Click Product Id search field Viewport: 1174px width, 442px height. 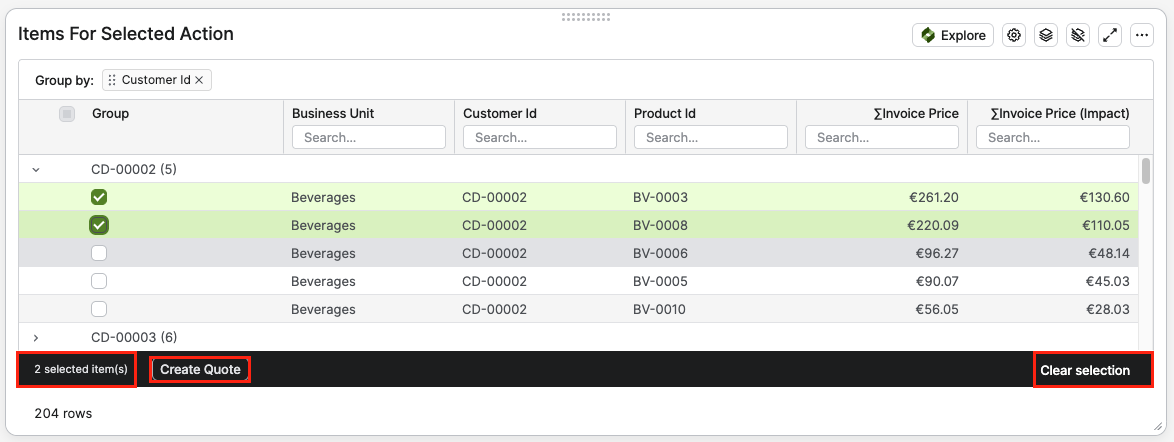coord(711,137)
